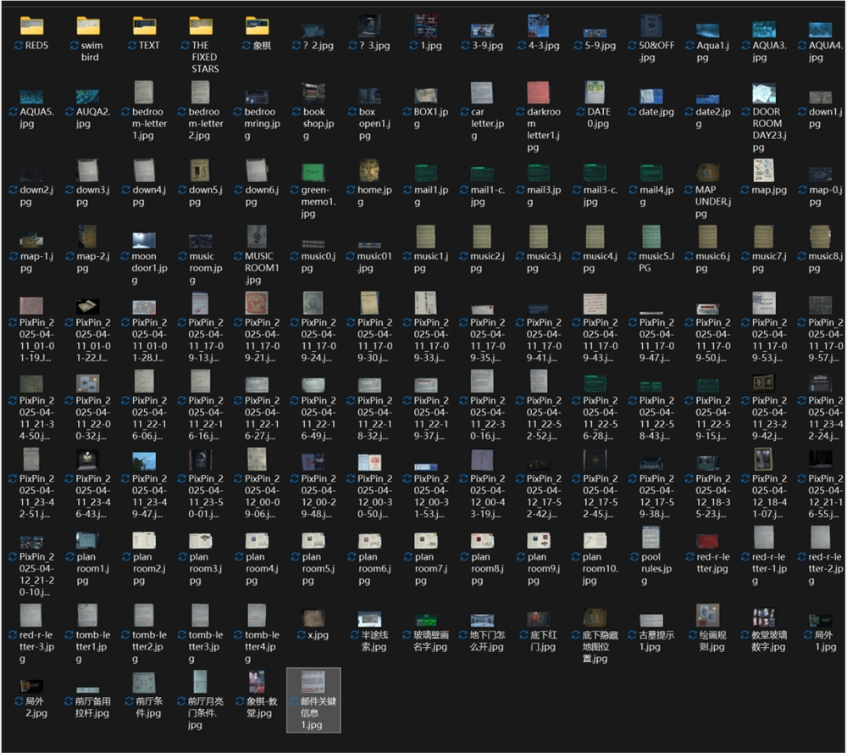847x753 pixels.
Task: Select DOOR ROOM DAY23.jpg file
Action: (764, 117)
